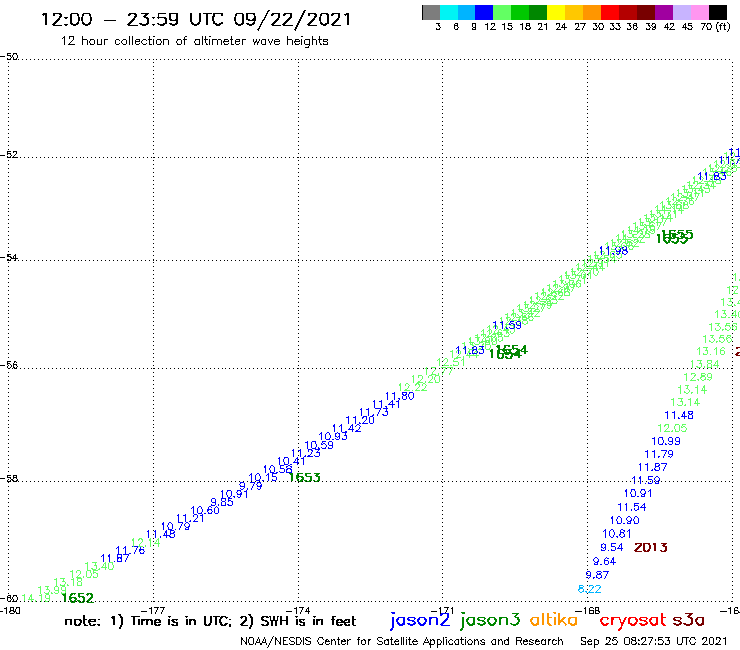This screenshot has width=740, height=650.
Task: Click the wave height value '13.84'
Action: [x=705, y=364]
